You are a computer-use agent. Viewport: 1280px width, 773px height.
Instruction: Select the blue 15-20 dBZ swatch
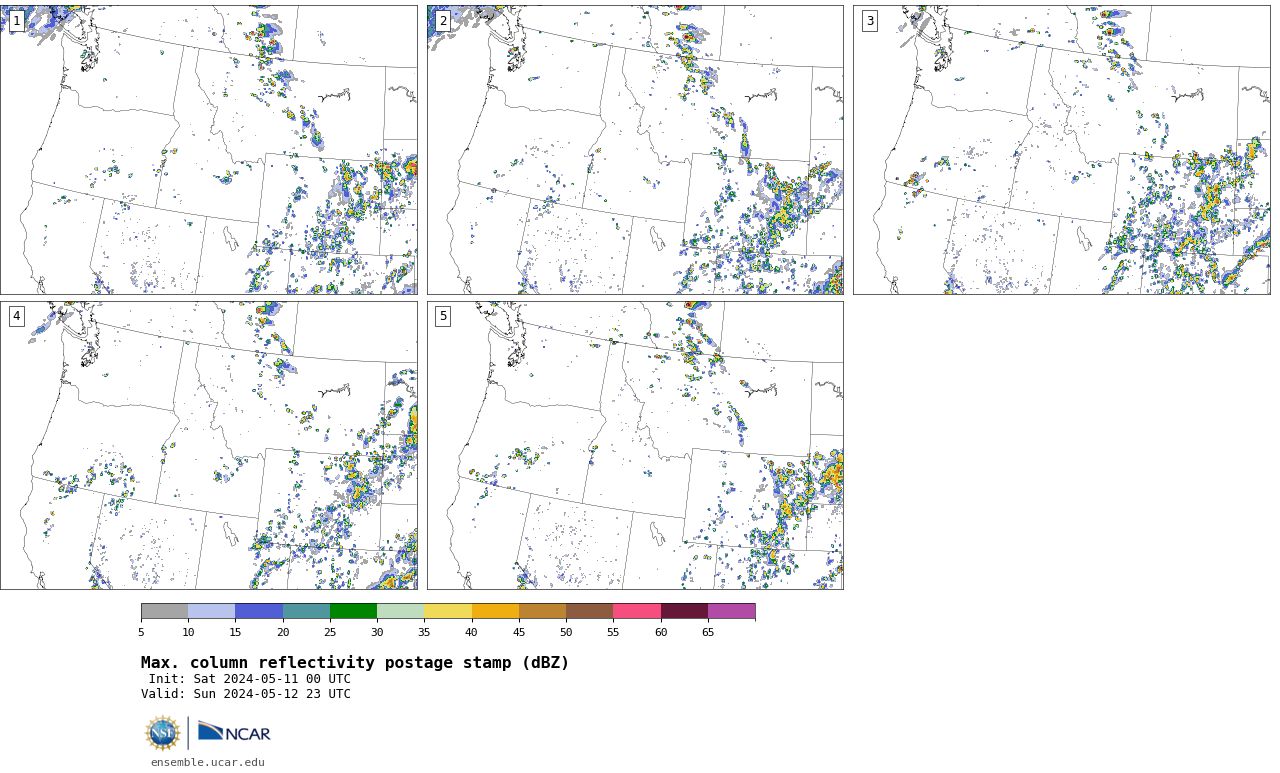pyautogui.click(x=259, y=611)
